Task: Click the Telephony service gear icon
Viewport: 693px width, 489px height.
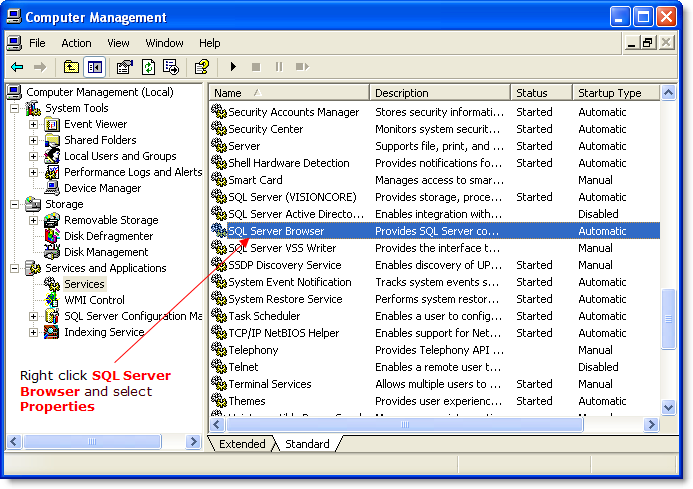Action: pyautogui.click(x=219, y=349)
